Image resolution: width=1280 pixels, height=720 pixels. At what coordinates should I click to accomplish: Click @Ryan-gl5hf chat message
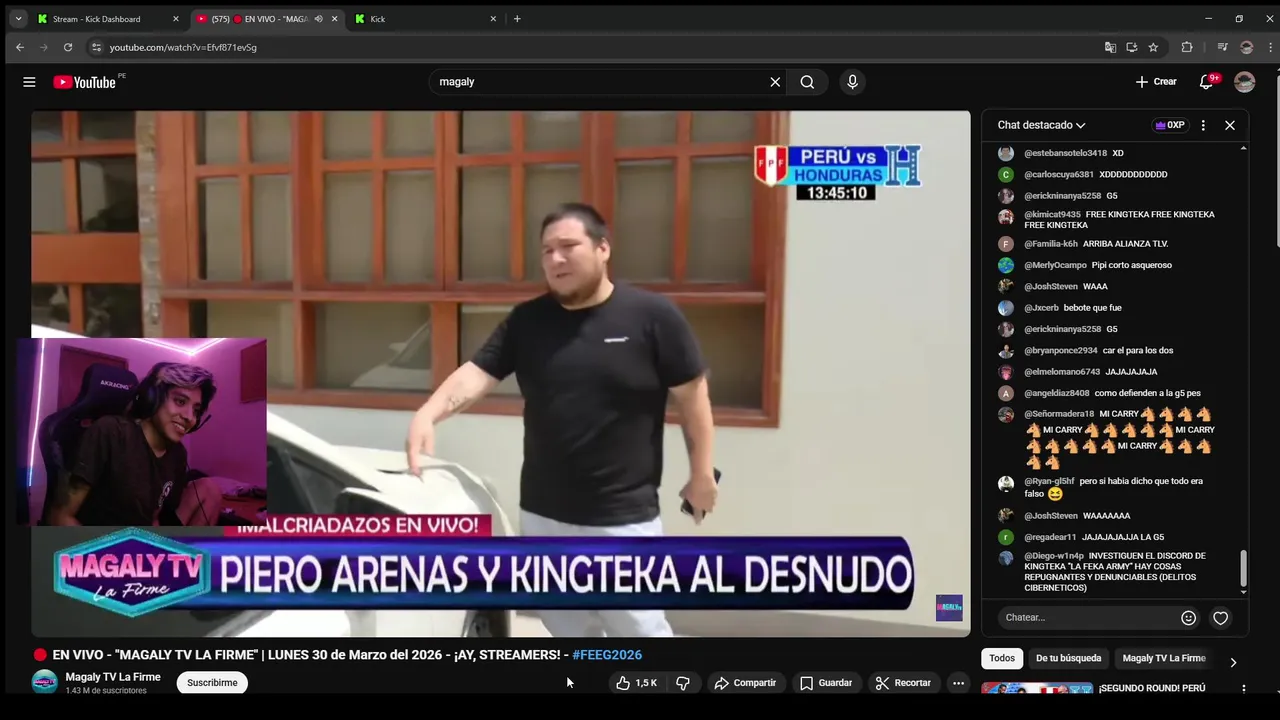1113,487
